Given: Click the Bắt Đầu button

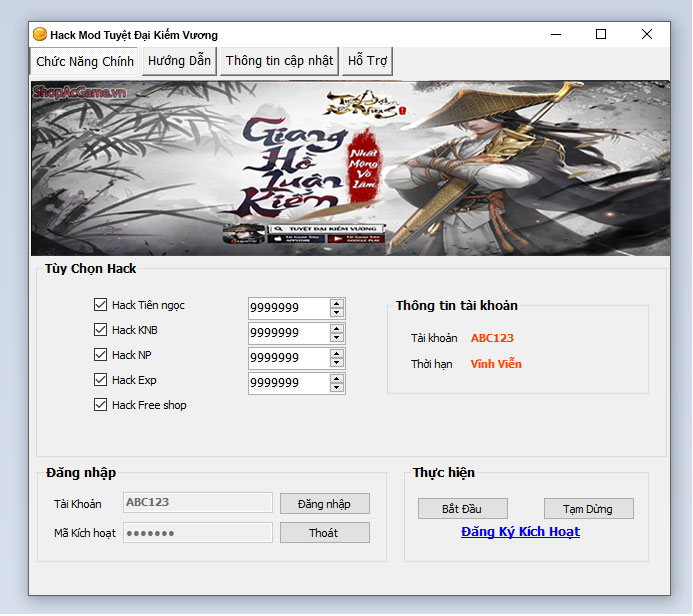Looking at the screenshot, I should [x=462, y=509].
